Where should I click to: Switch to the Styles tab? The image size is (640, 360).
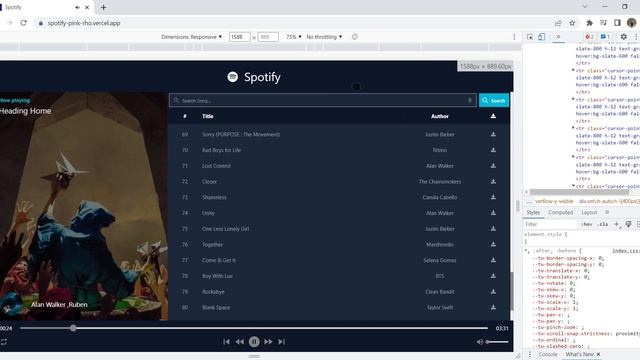click(533, 213)
